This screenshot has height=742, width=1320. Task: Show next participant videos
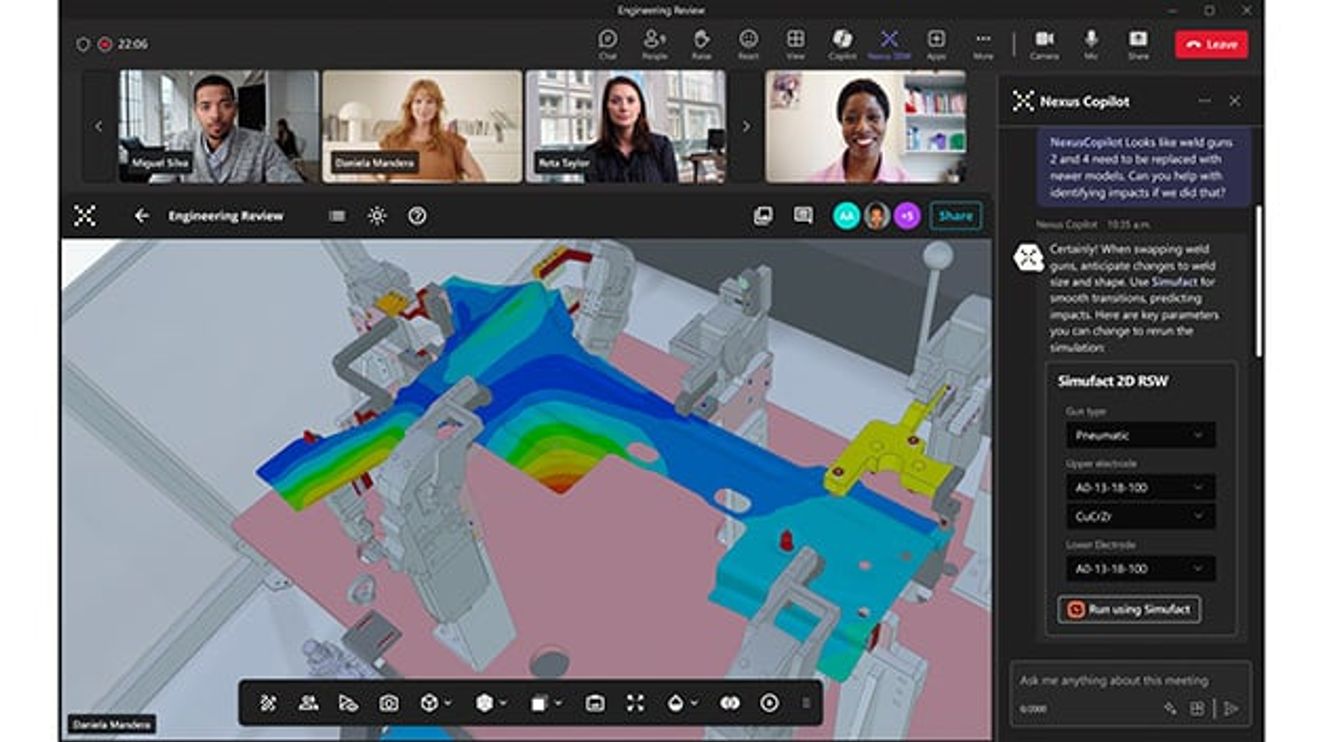[745, 126]
